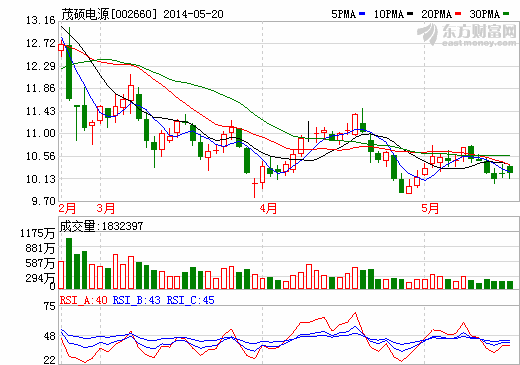Image resolution: width=520 pixels, height=365 pixels.
Task: Click the 9.70 price axis label
Action: click(x=43, y=201)
